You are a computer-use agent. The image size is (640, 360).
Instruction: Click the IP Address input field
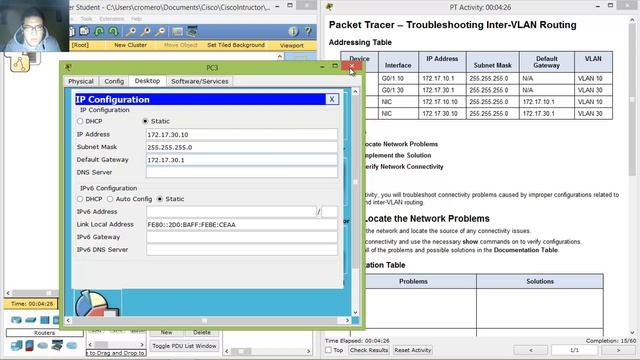(x=242, y=135)
